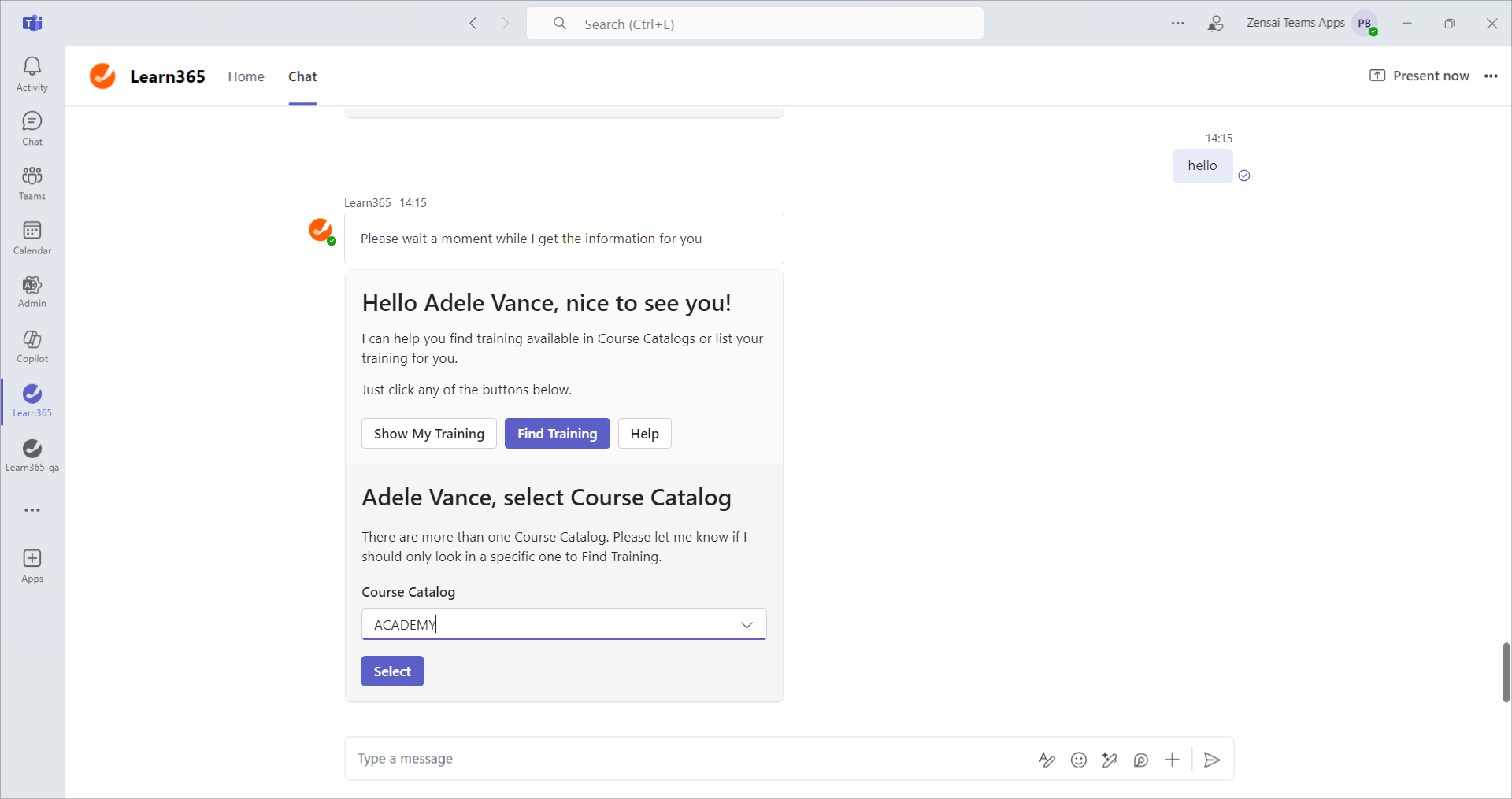Open the Learn365-qa sidebar app
1512x799 pixels.
coord(32,455)
